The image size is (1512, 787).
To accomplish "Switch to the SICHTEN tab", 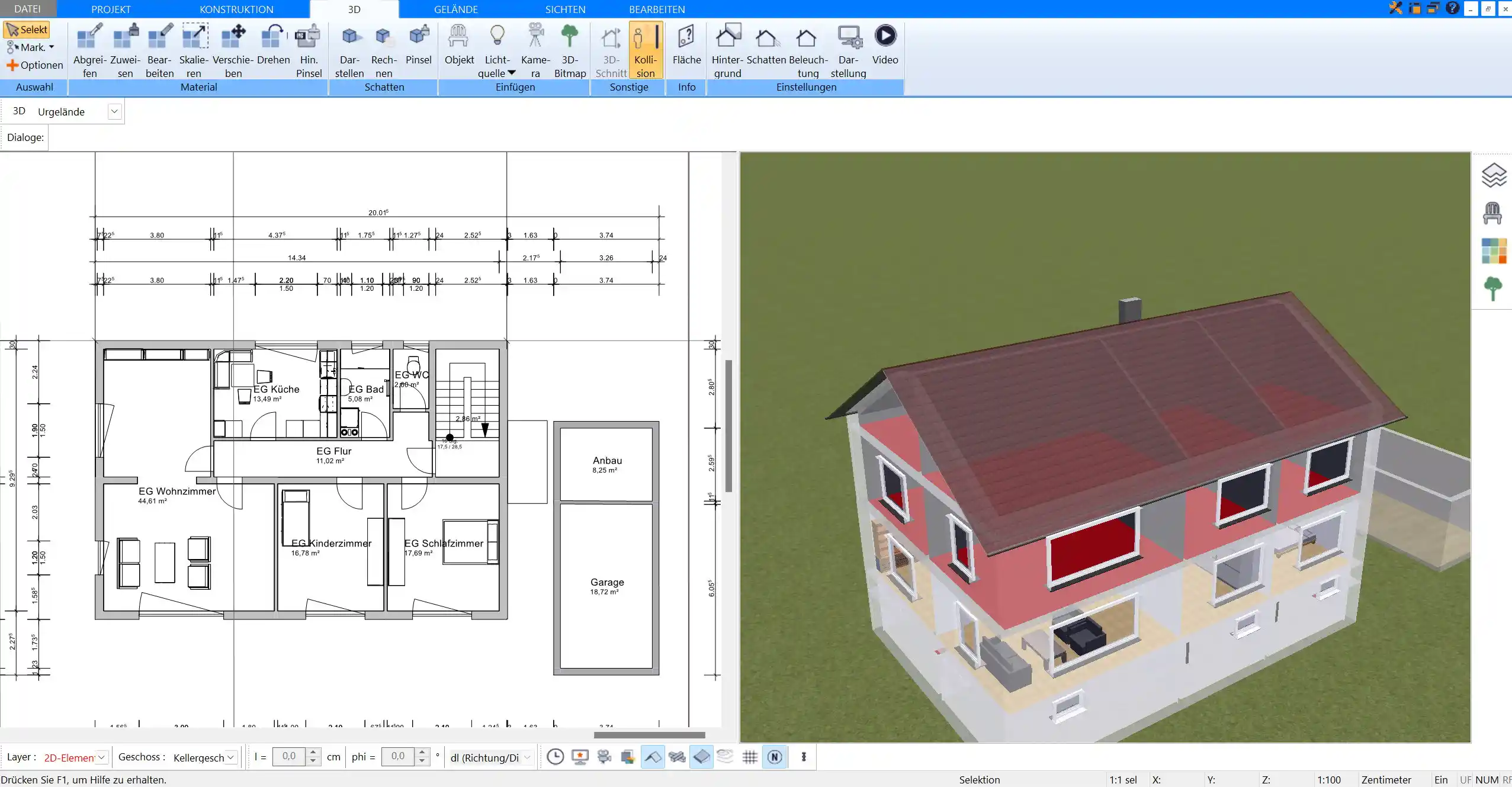I will click(565, 9).
